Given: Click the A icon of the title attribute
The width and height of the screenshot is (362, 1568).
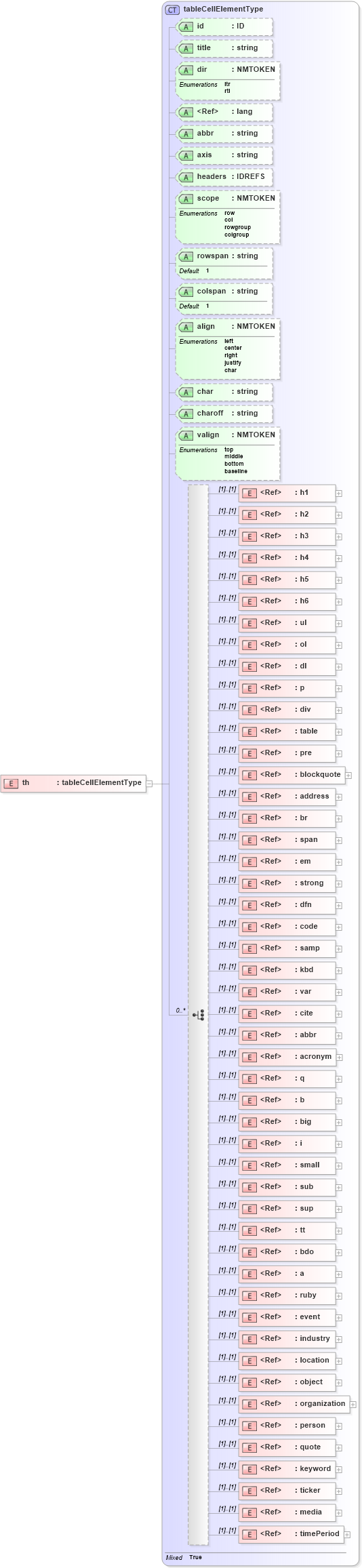Looking at the screenshot, I should (186, 48).
